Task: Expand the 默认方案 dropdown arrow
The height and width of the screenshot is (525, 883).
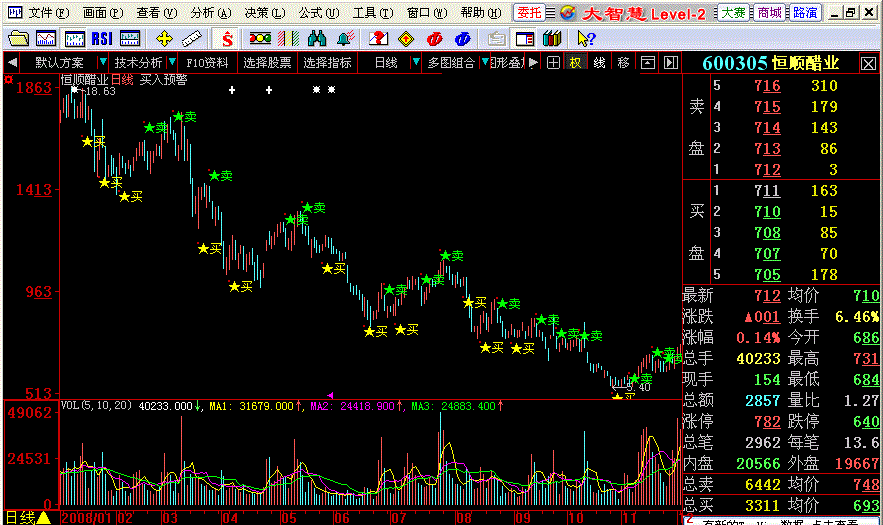Action: (x=102, y=62)
